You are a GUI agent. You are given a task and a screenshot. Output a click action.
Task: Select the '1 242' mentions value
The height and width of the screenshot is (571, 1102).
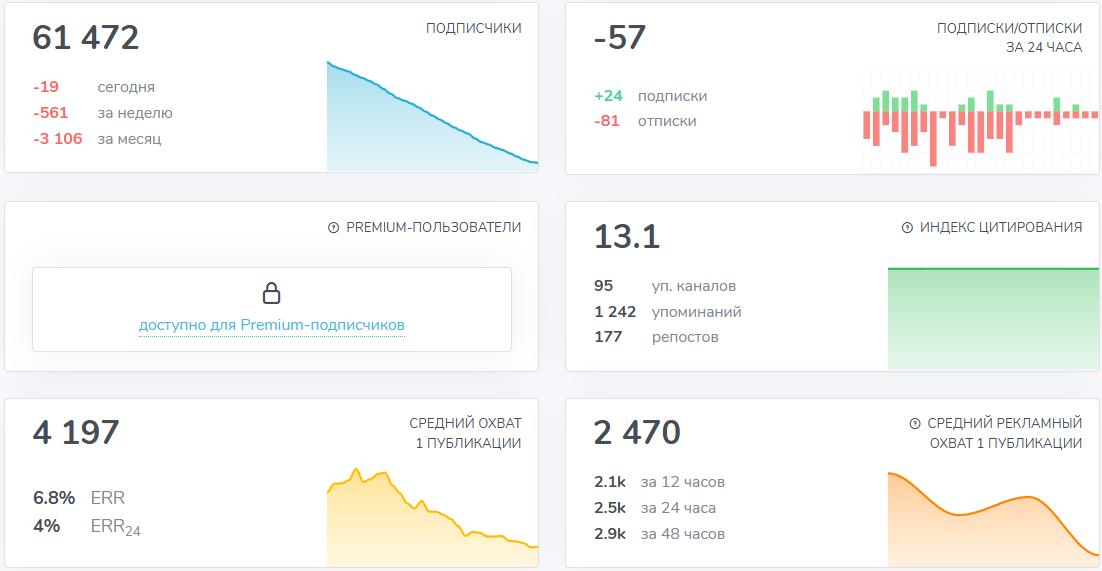615,312
